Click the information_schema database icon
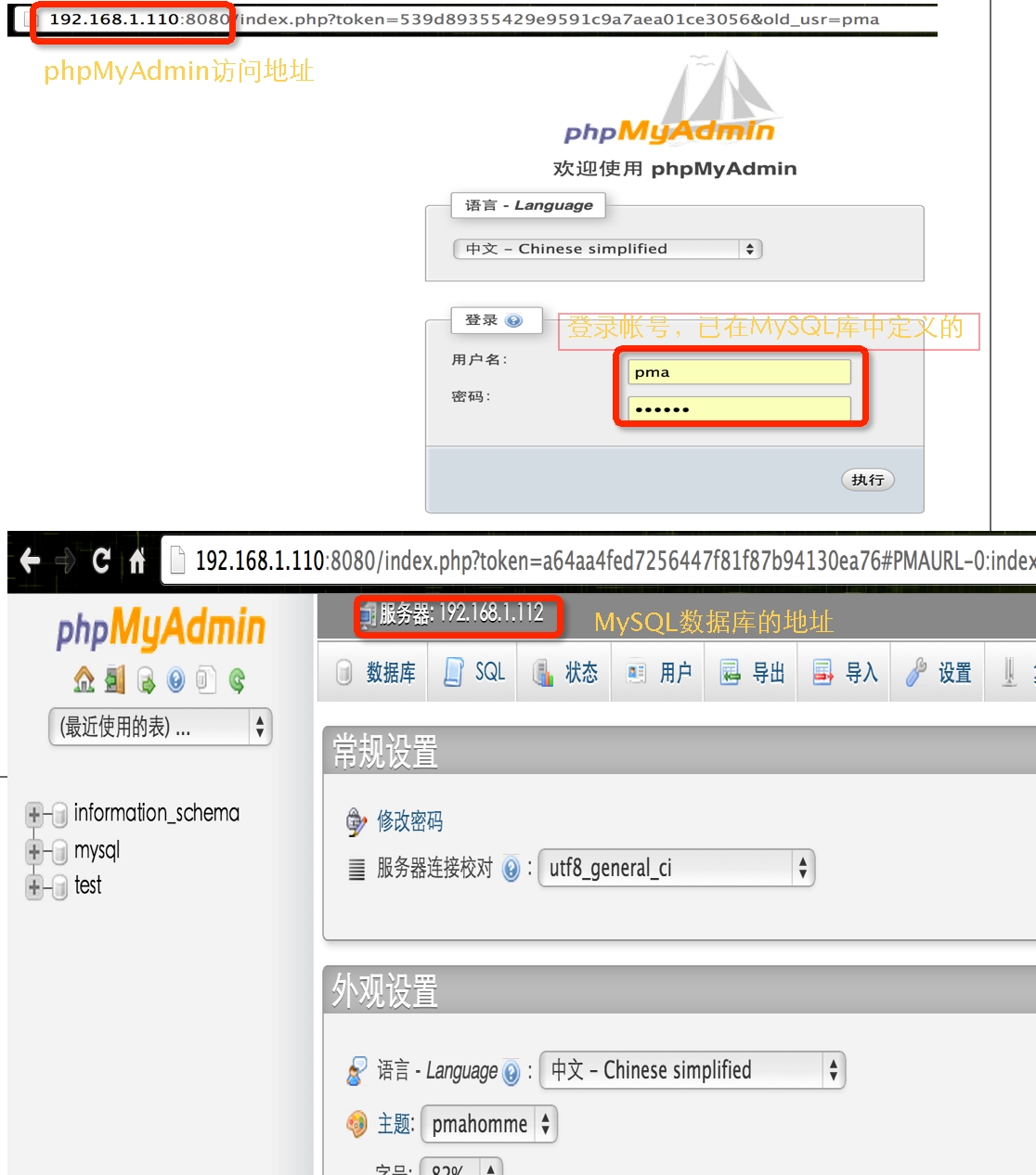Viewport: 1036px width, 1175px height. (x=60, y=815)
